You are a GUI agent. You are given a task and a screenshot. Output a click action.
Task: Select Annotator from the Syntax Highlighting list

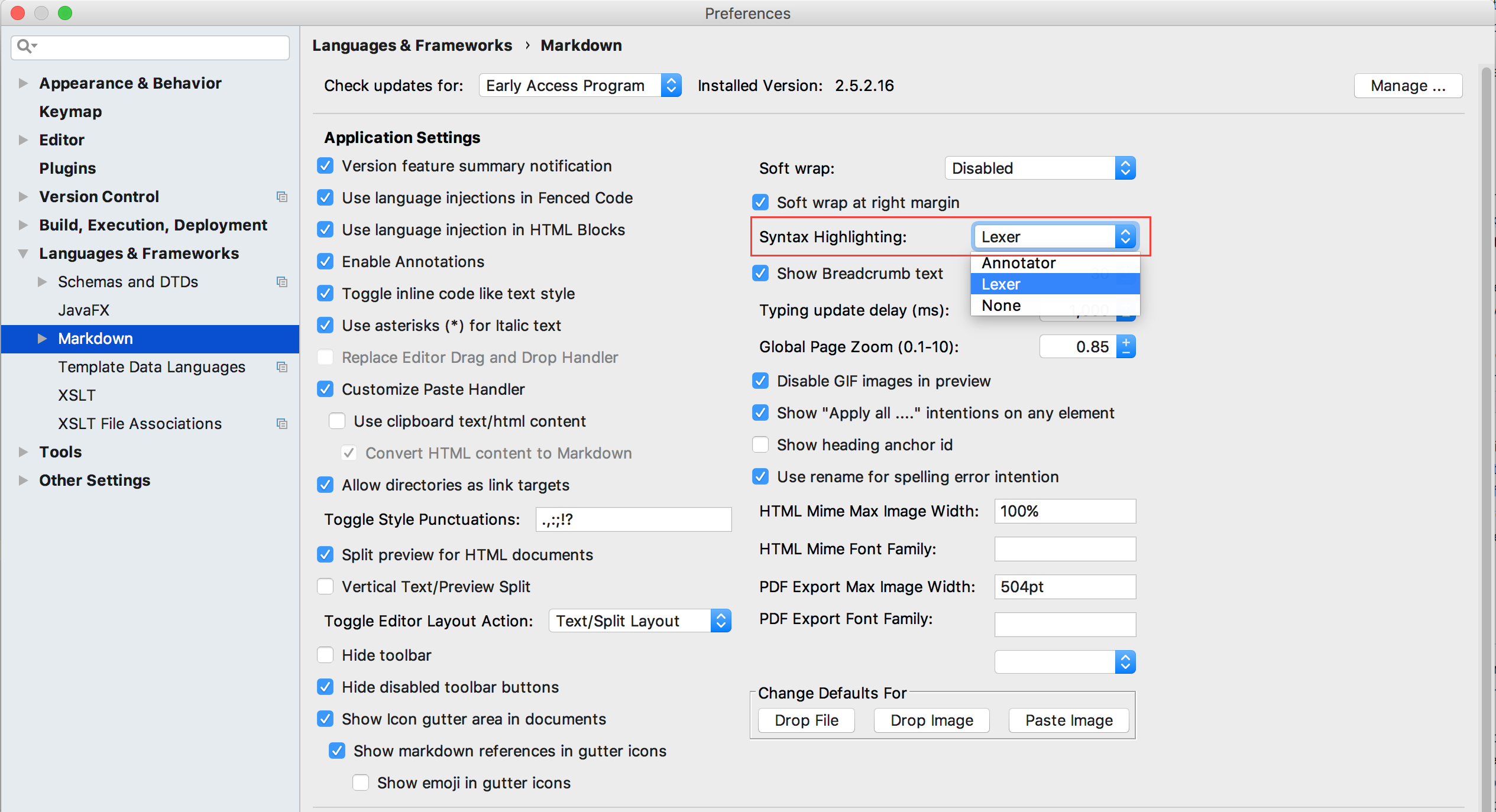point(1018,262)
